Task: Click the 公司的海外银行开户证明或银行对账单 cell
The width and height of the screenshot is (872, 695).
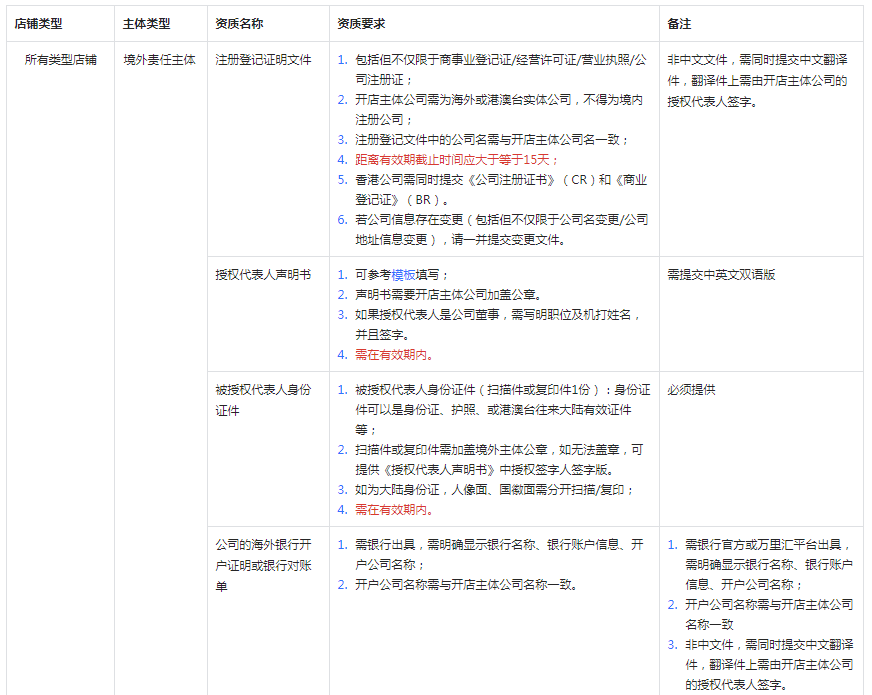Action: click(x=263, y=563)
